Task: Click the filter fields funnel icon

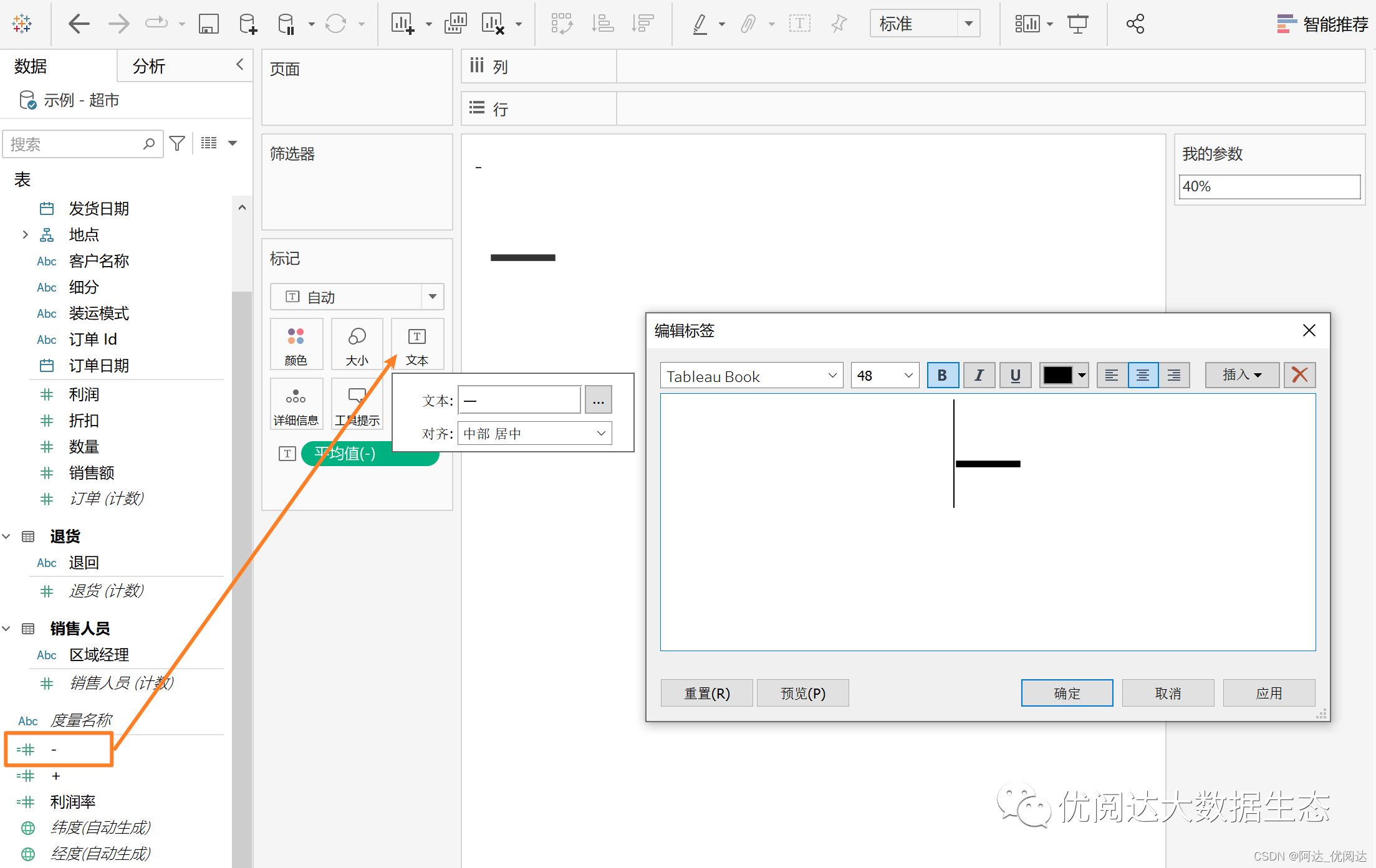Action: pyautogui.click(x=177, y=144)
